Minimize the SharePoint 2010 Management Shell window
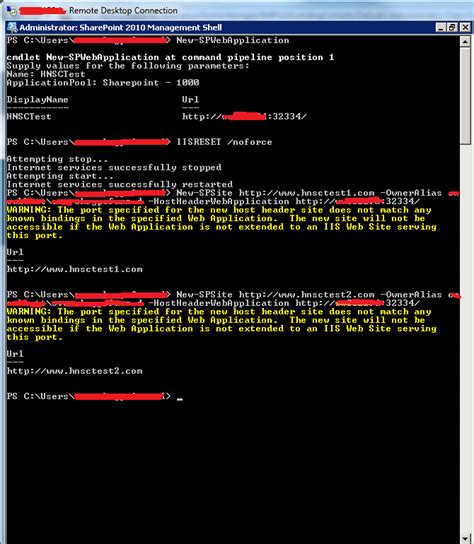This screenshot has height=544, width=474. 441,27
